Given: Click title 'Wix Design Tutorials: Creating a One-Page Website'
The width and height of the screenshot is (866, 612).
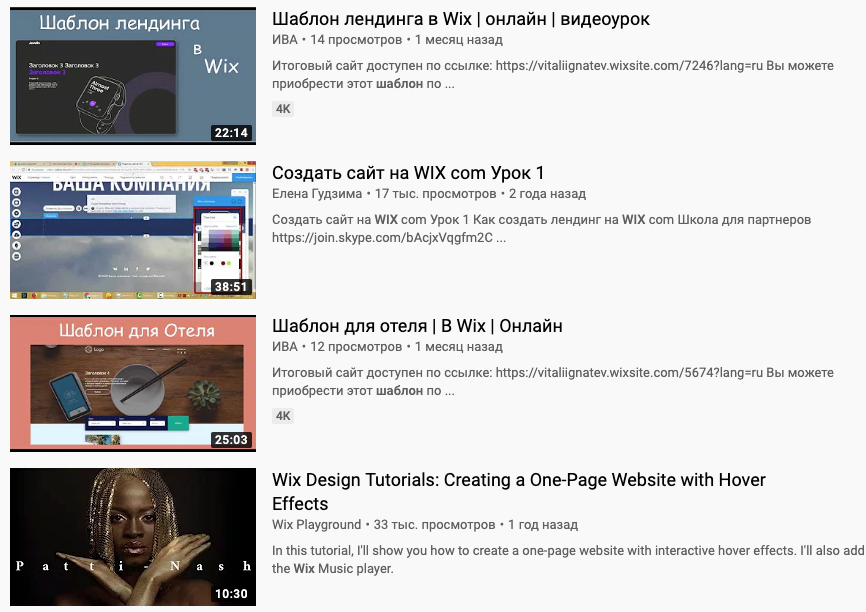Looking at the screenshot, I should click(x=519, y=492).
